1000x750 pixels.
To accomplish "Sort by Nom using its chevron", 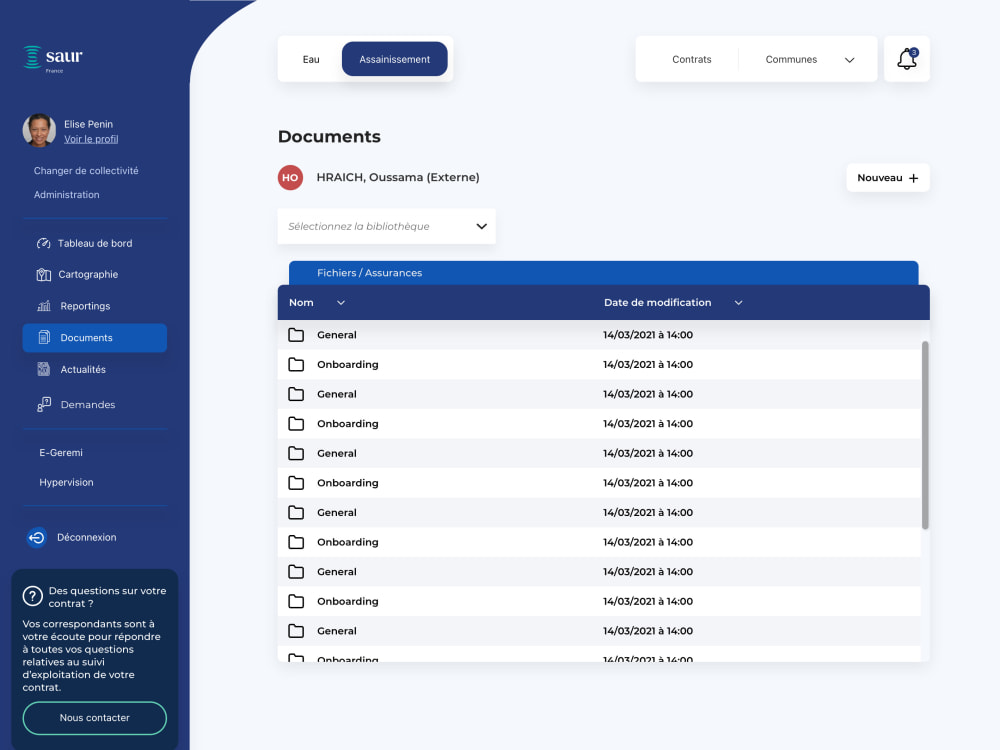I will (x=341, y=303).
